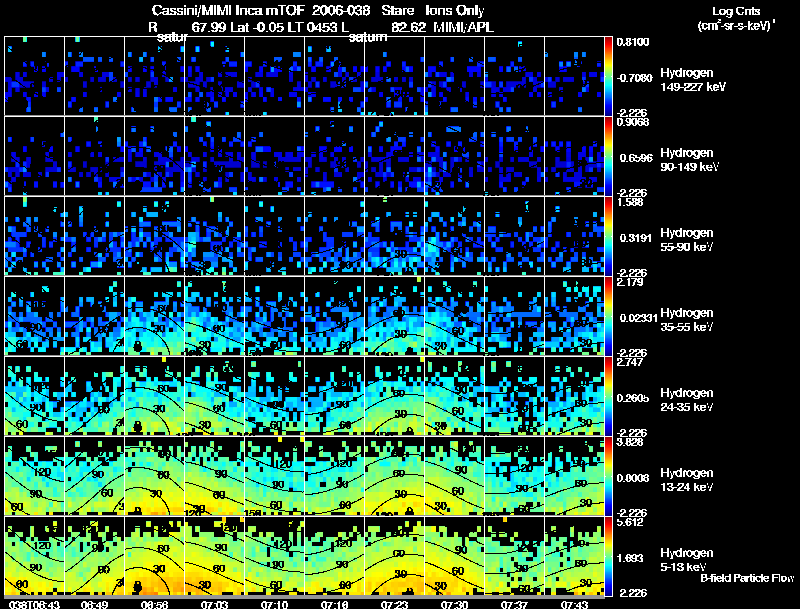The image size is (800, 609).
Task: Select the Hydrogen 149-227 keV label
Action: click(x=693, y=80)
